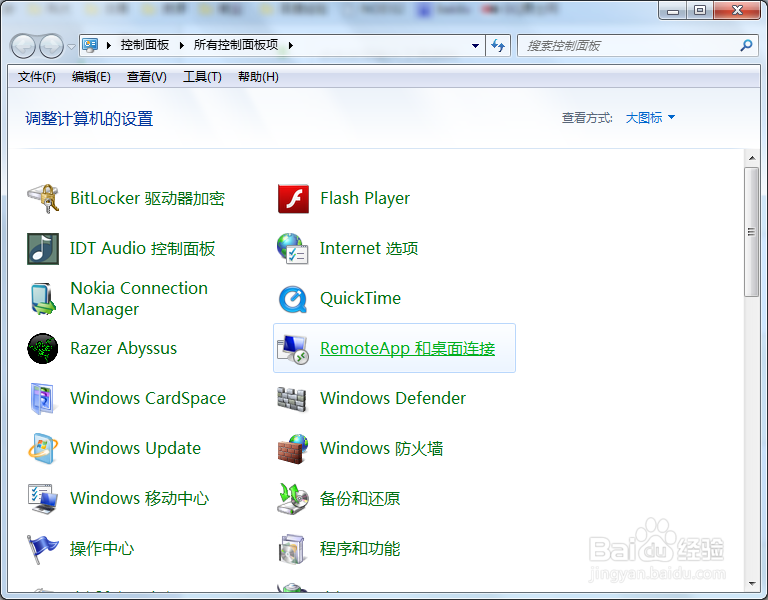
Task: Click the vertical scrollbar thumb
Action: (x=751, y=232)
